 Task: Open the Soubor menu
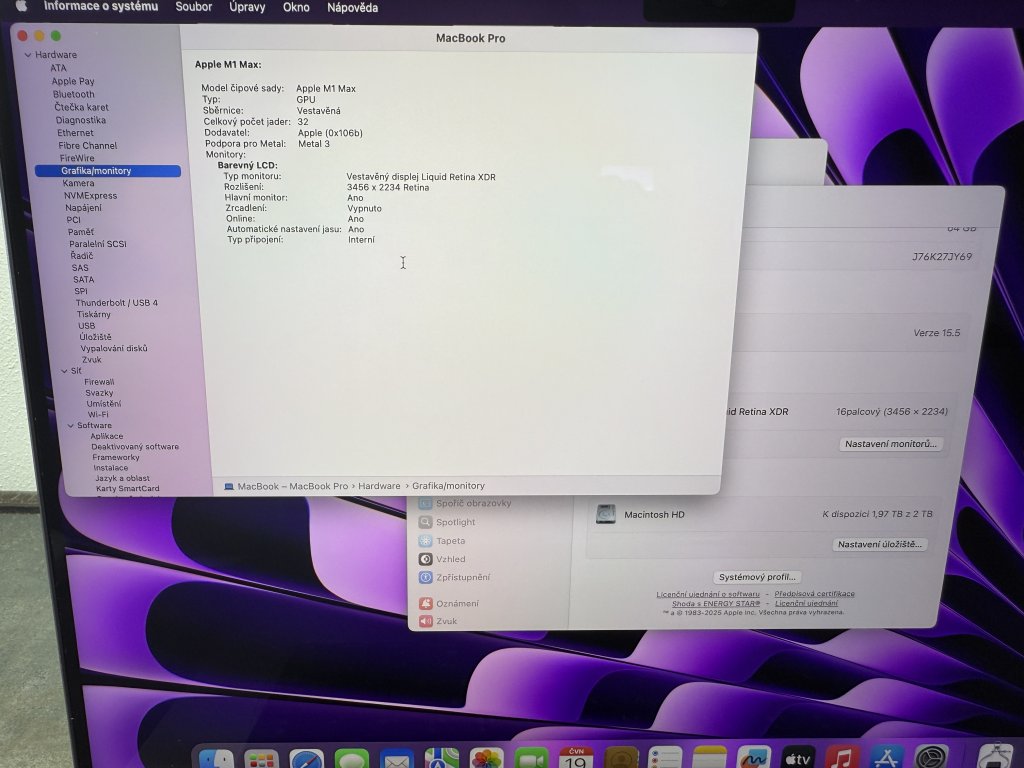click(x=193, y=7)
